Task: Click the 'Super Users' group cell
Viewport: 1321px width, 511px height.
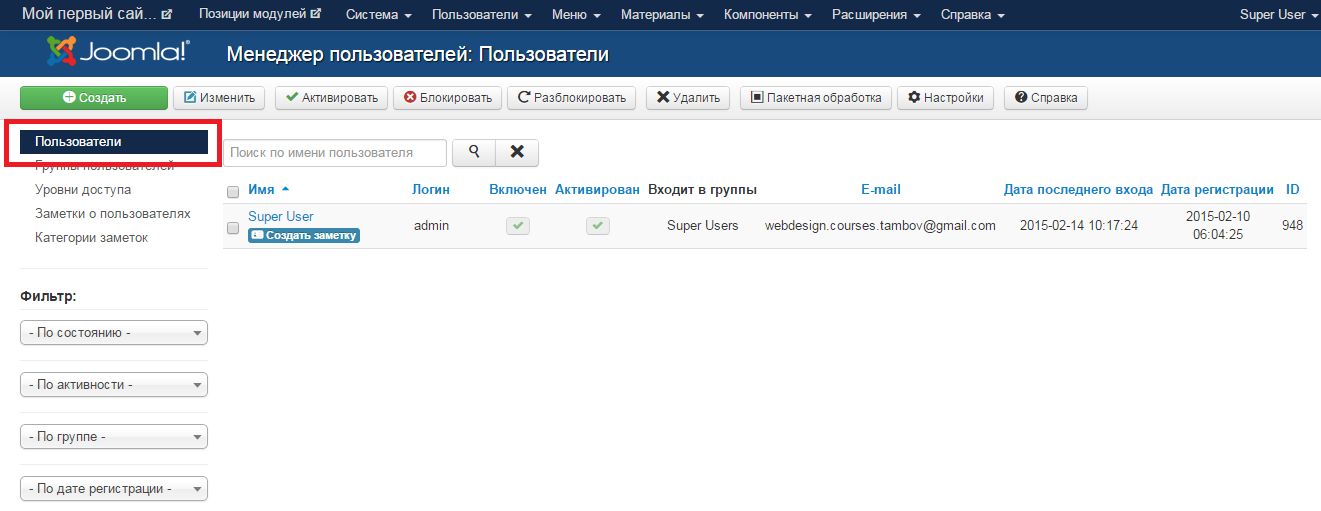Action: click(703, 225)
